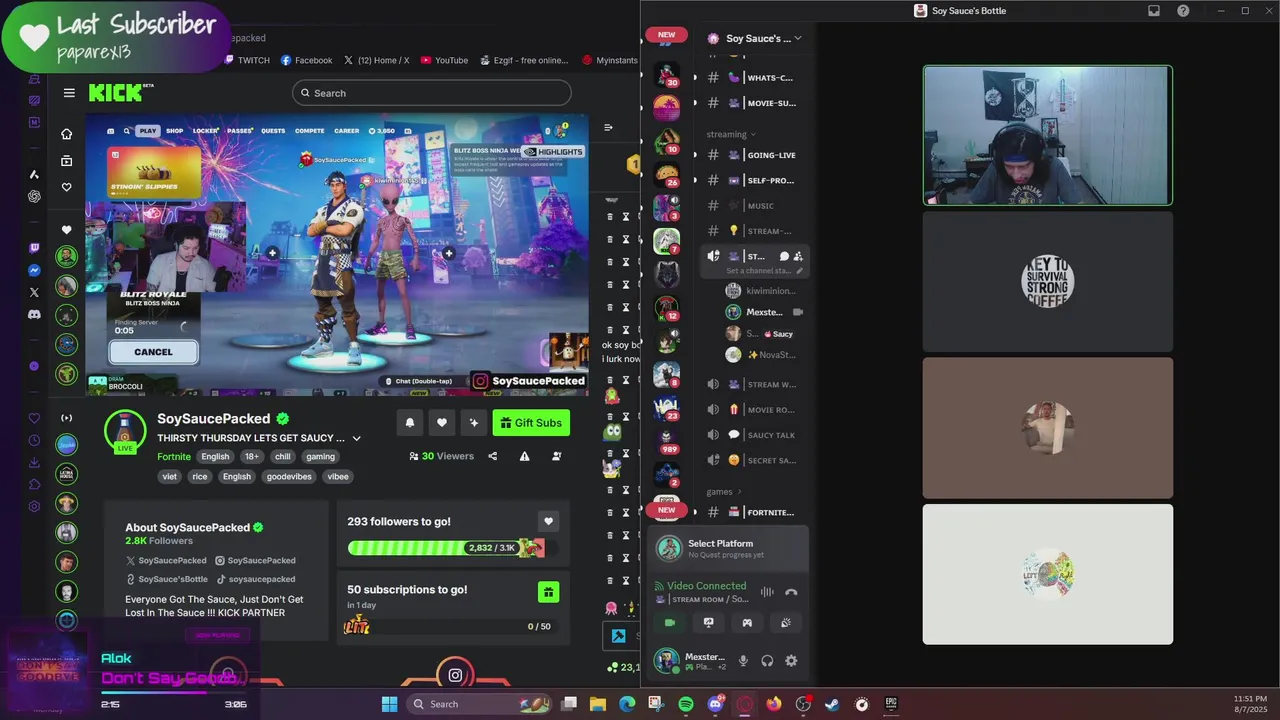The image size is (1280, 720).
Task: Open Discord user settings gear
Action: click(x=791, y=661)
